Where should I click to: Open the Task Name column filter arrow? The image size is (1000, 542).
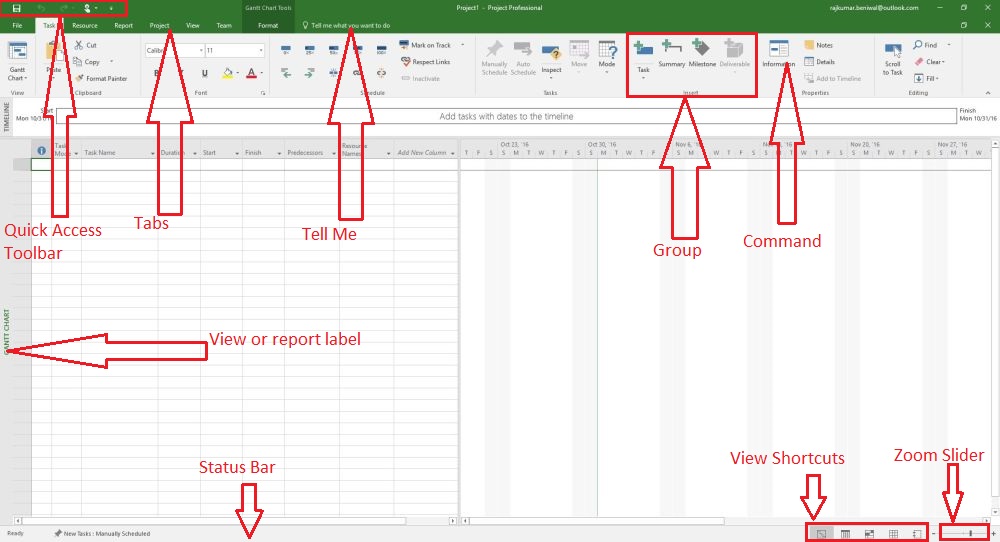152,154
